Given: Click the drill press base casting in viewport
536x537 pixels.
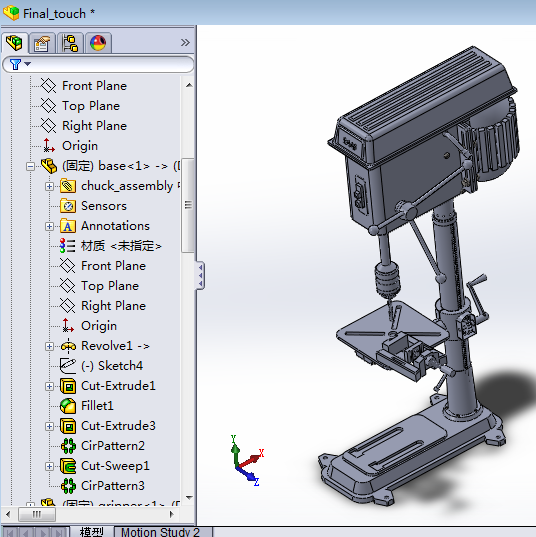Looking at the screenshot, I should tap(411, 449).
